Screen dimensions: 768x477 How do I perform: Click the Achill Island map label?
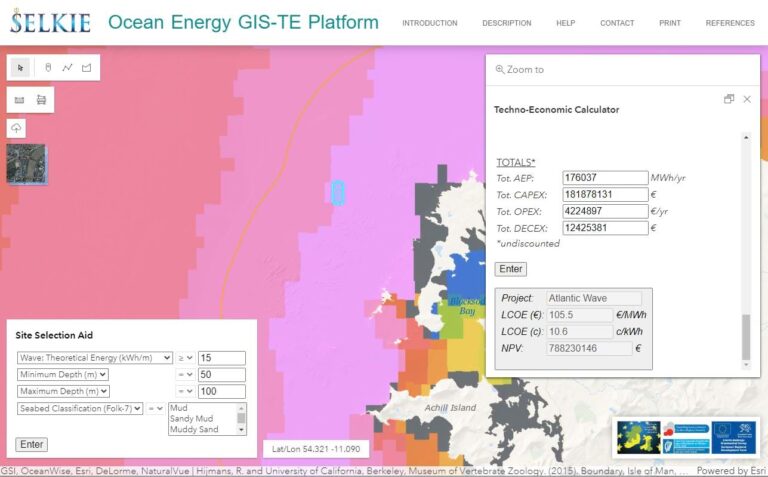[450, 407]
